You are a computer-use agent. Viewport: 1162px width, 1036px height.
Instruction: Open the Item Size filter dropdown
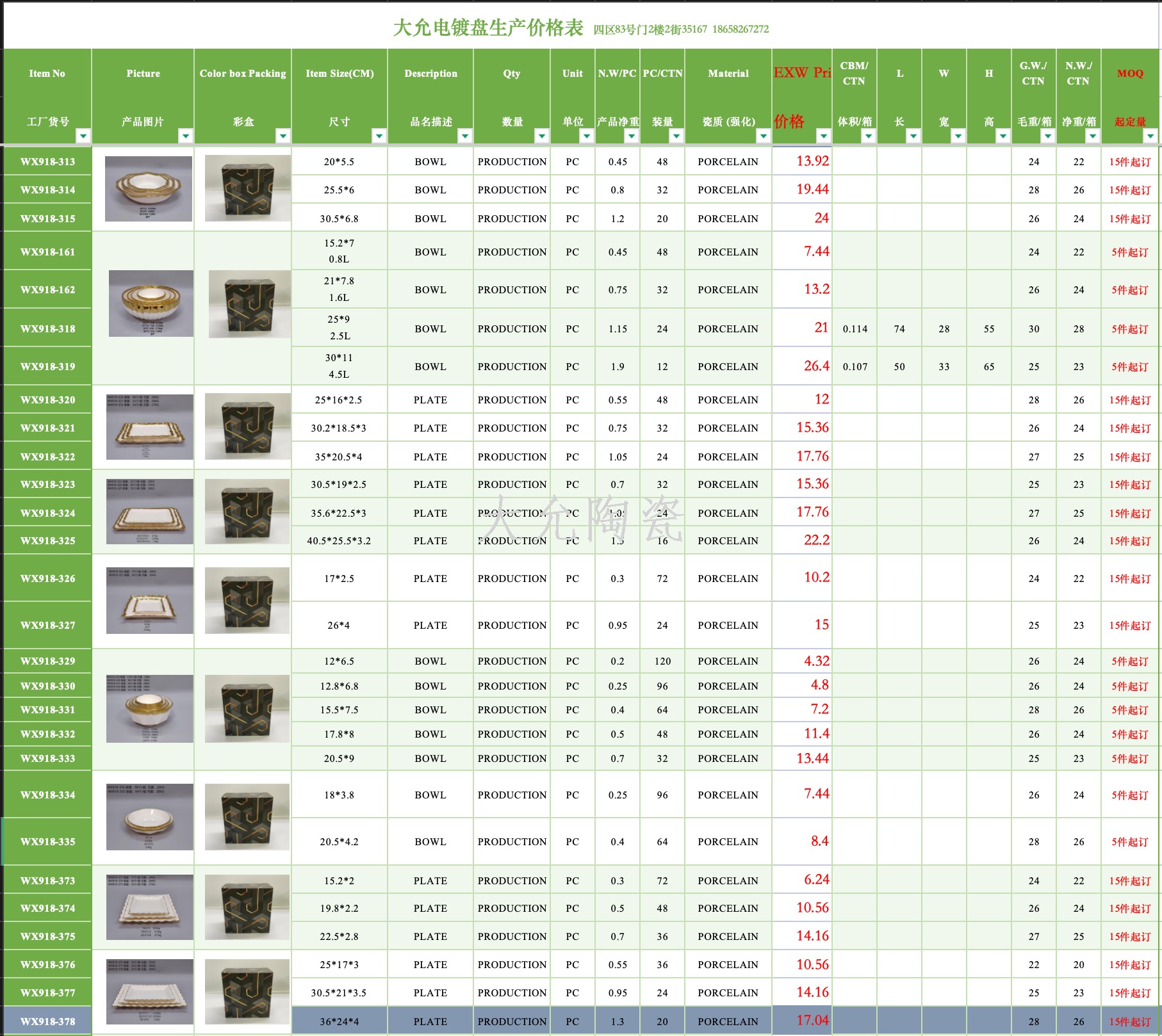pyautogui.click(x=379, y=136)
